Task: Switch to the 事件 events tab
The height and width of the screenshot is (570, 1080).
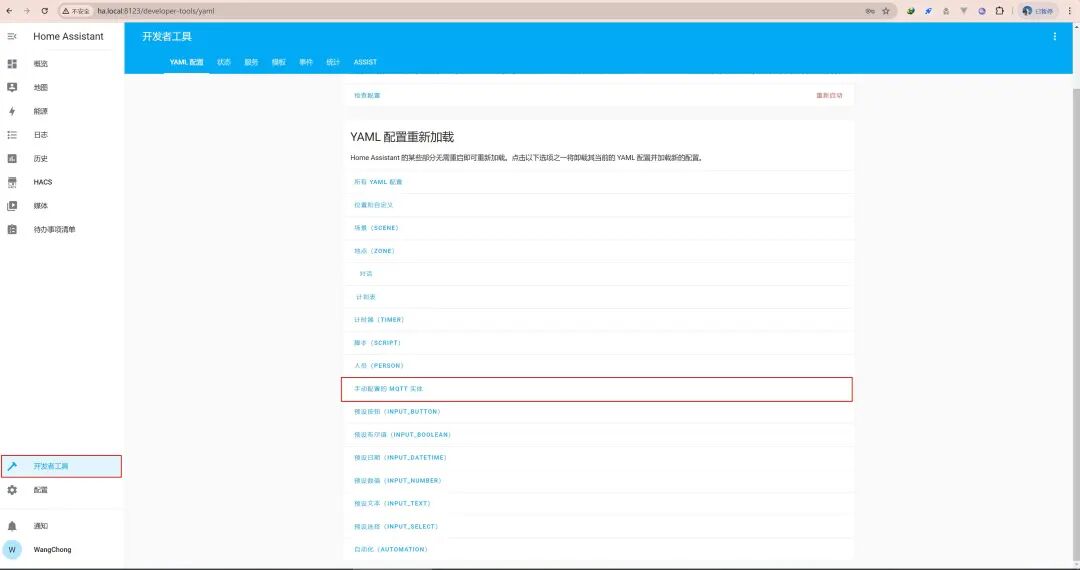Action: pyautogui.click(x=306, y=62)
